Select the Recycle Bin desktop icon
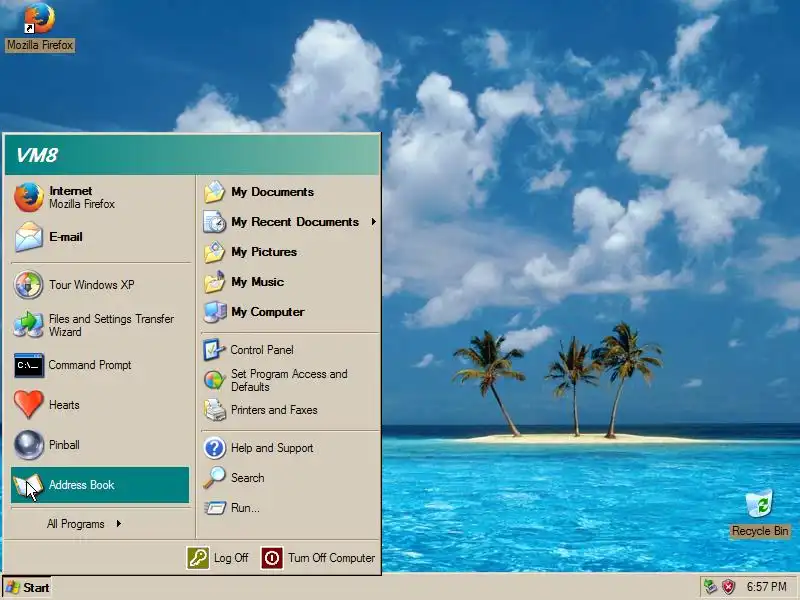 tap(759, 503)
